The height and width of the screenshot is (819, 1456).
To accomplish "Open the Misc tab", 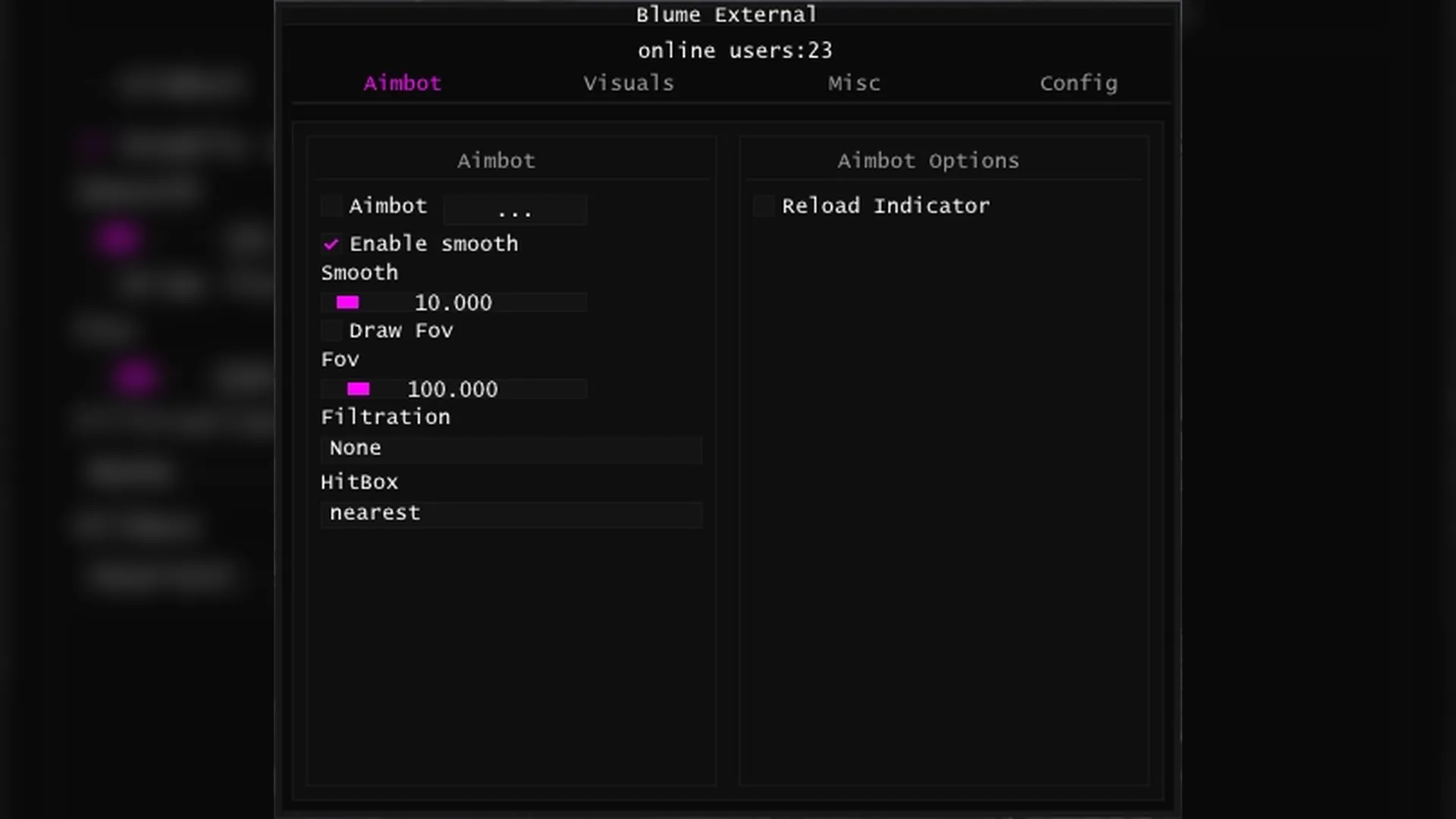I will click(x=854, y=83).
